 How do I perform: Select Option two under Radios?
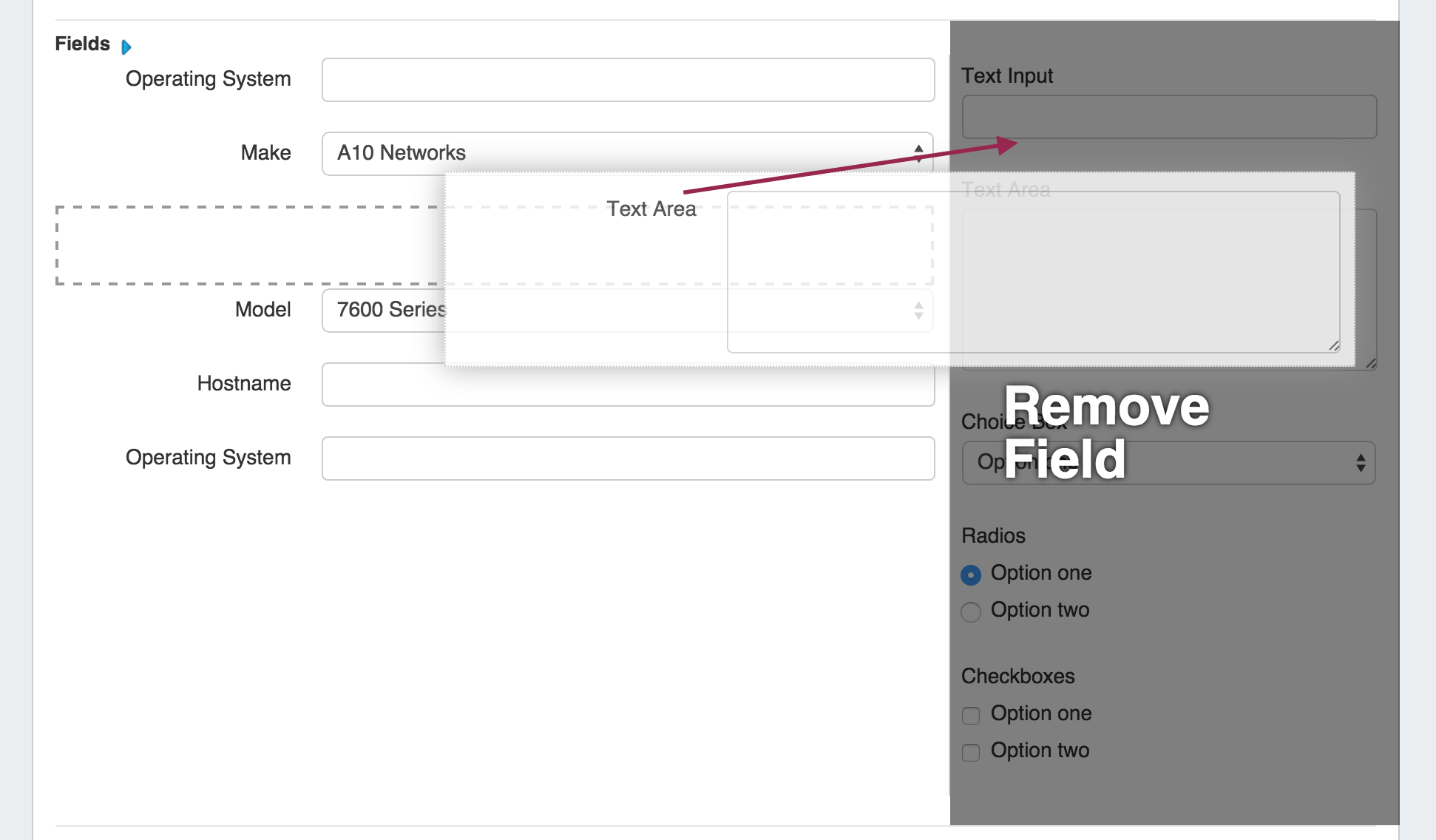(971, 612)
